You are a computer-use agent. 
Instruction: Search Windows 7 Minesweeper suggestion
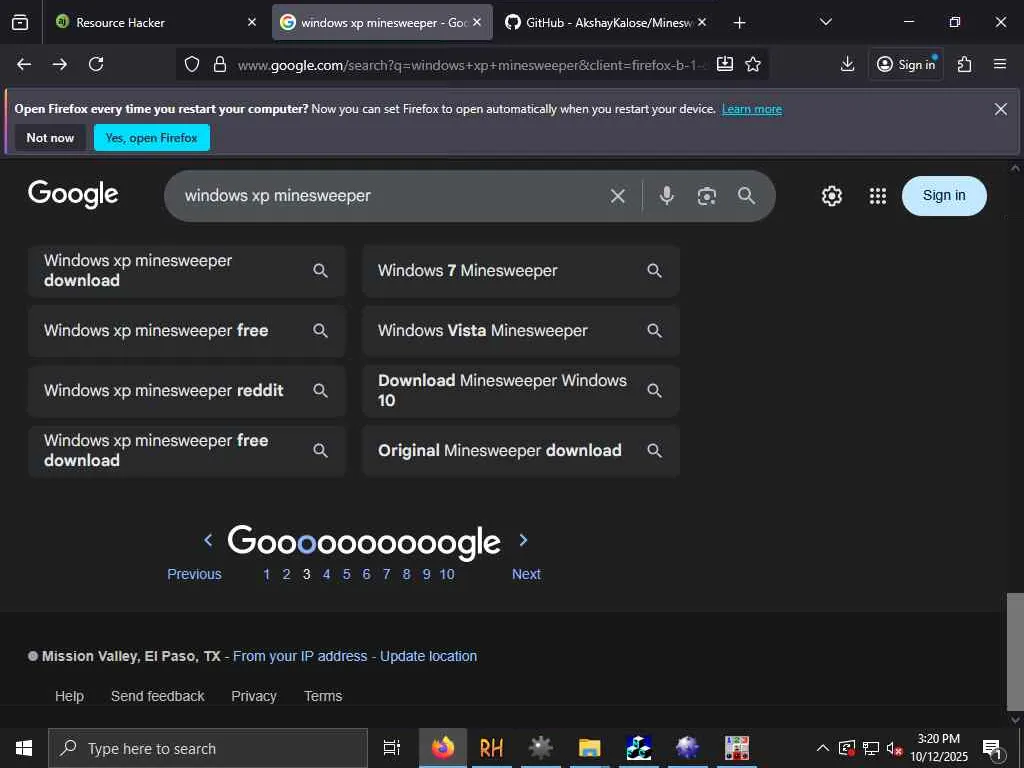click(520, 270)
